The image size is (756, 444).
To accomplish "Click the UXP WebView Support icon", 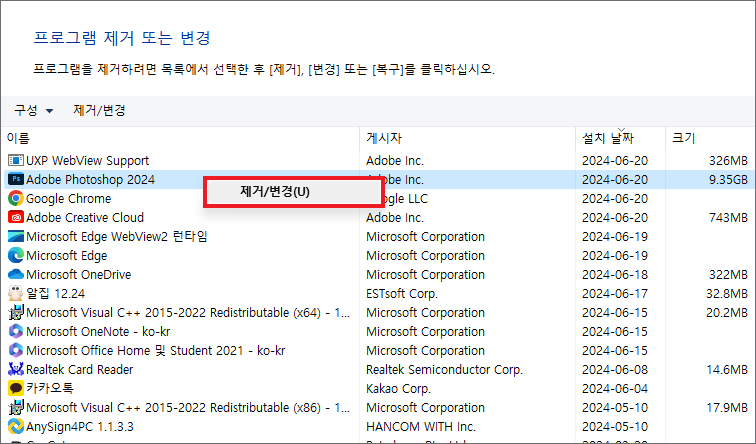I will pos(16,160).
